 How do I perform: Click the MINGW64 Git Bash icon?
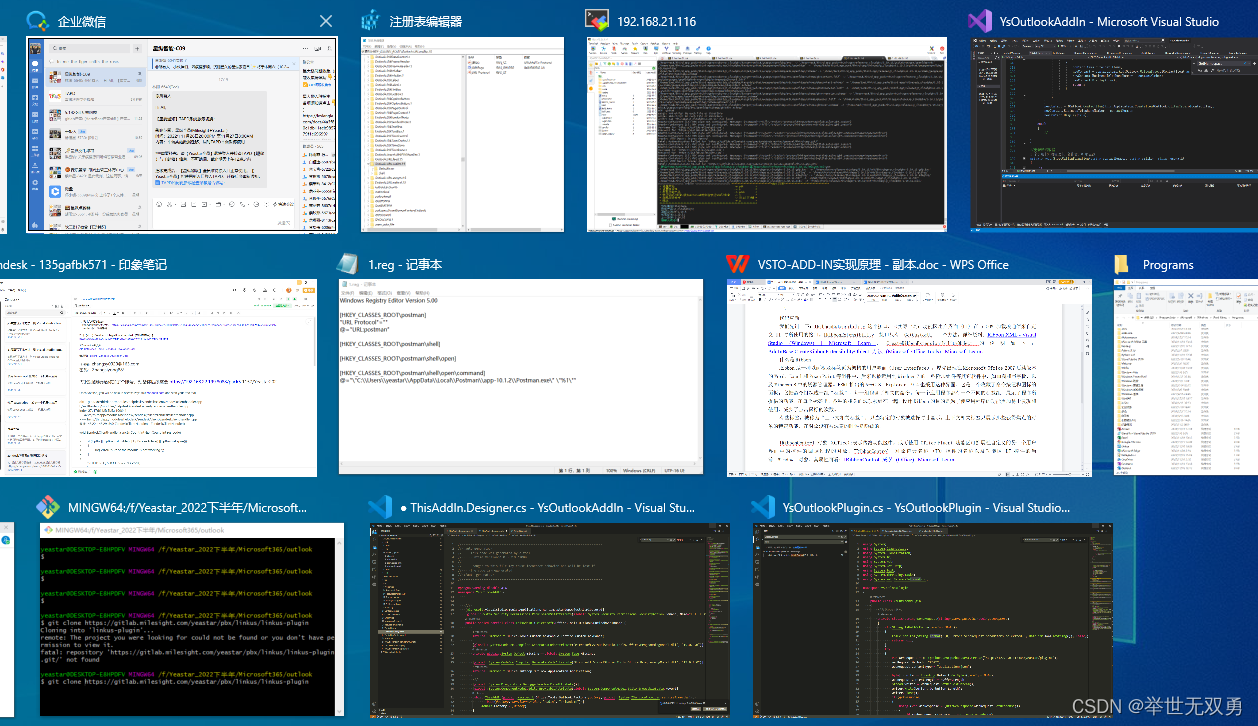48,507
